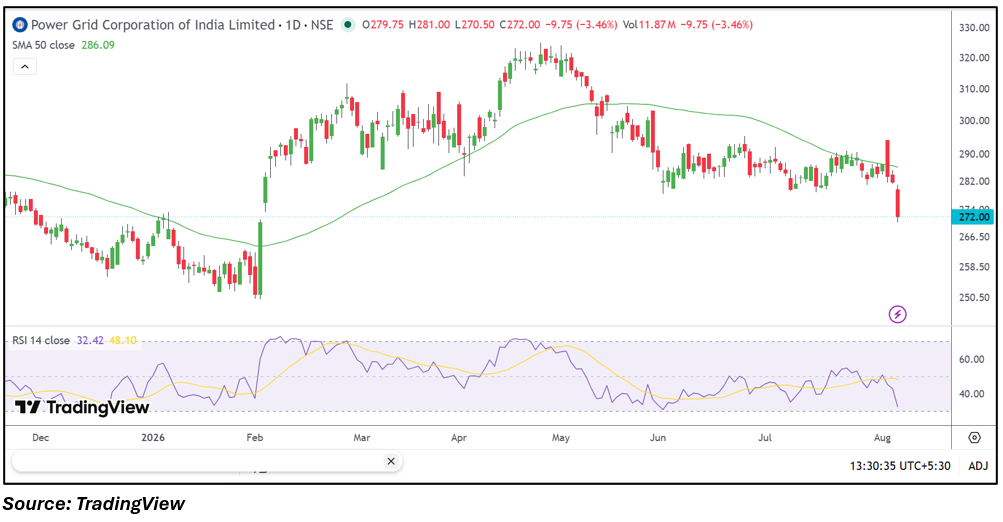
Task: Collapse the indicator legend with chevron button
Action: 25,67
